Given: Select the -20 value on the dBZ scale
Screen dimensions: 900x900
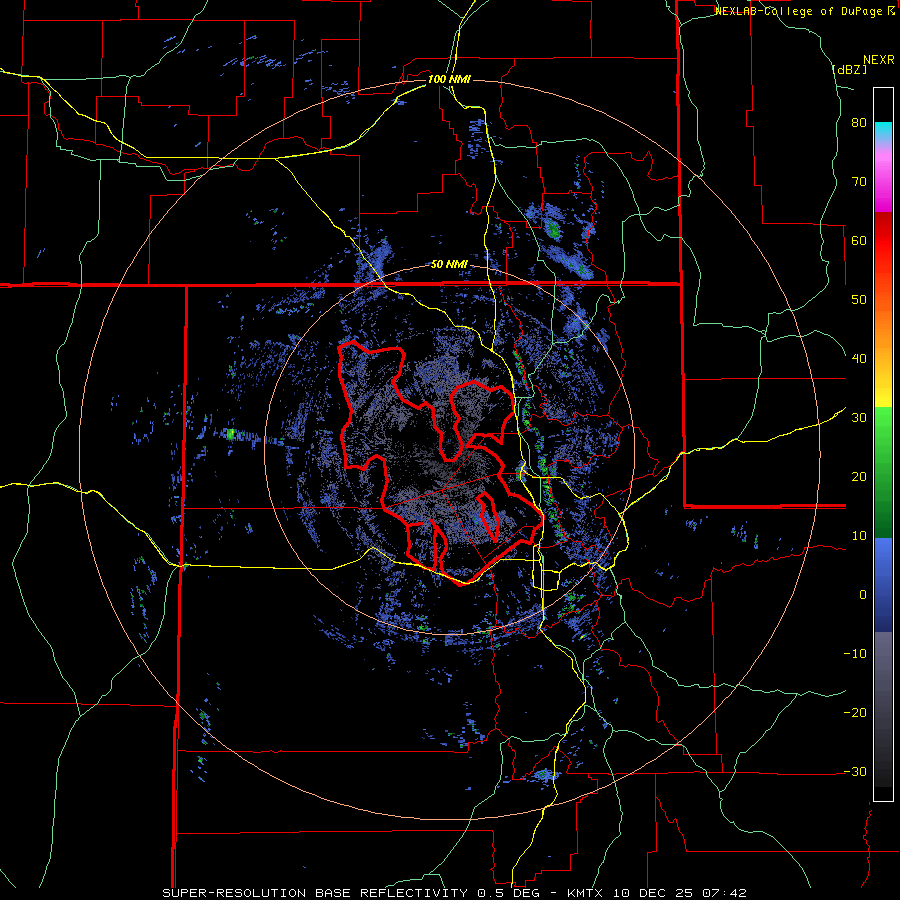Looking at the screenshot, I should [x=855, y=712].
